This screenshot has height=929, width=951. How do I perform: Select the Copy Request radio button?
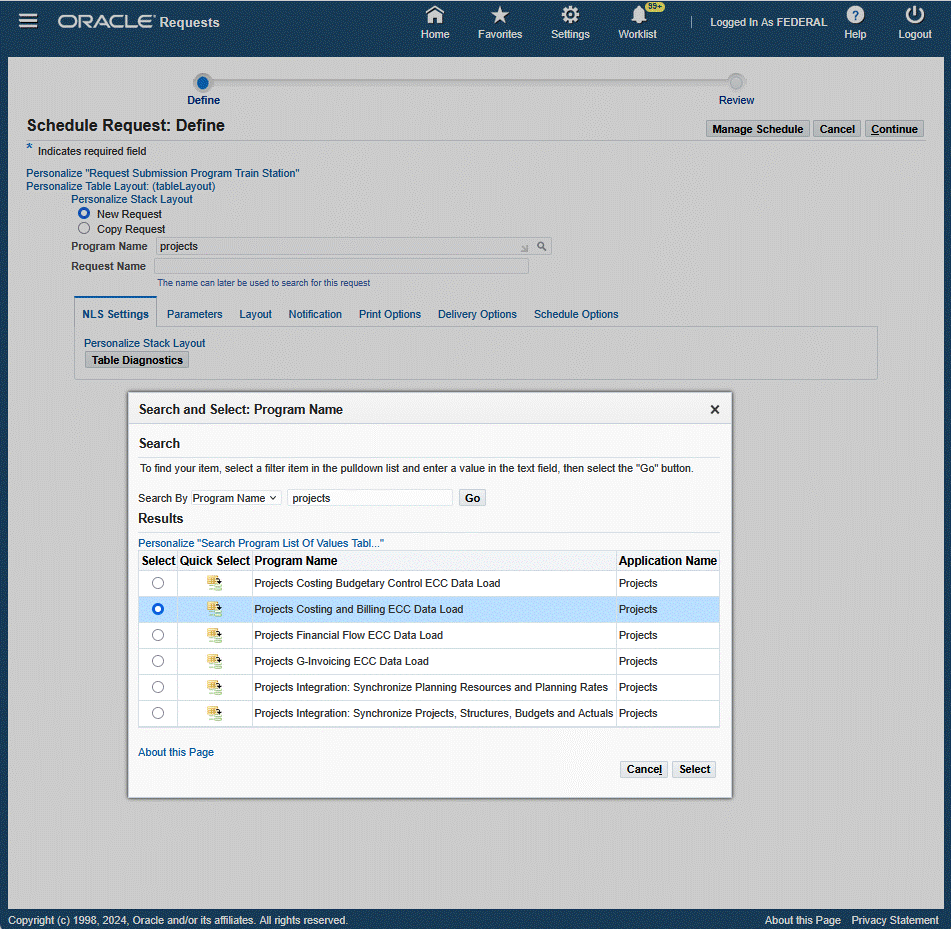(84, 228)
